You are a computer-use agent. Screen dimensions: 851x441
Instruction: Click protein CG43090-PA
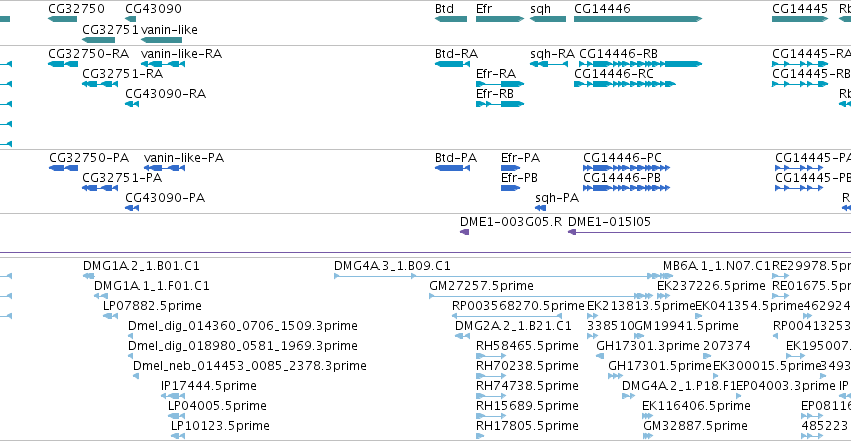[132, 208]
